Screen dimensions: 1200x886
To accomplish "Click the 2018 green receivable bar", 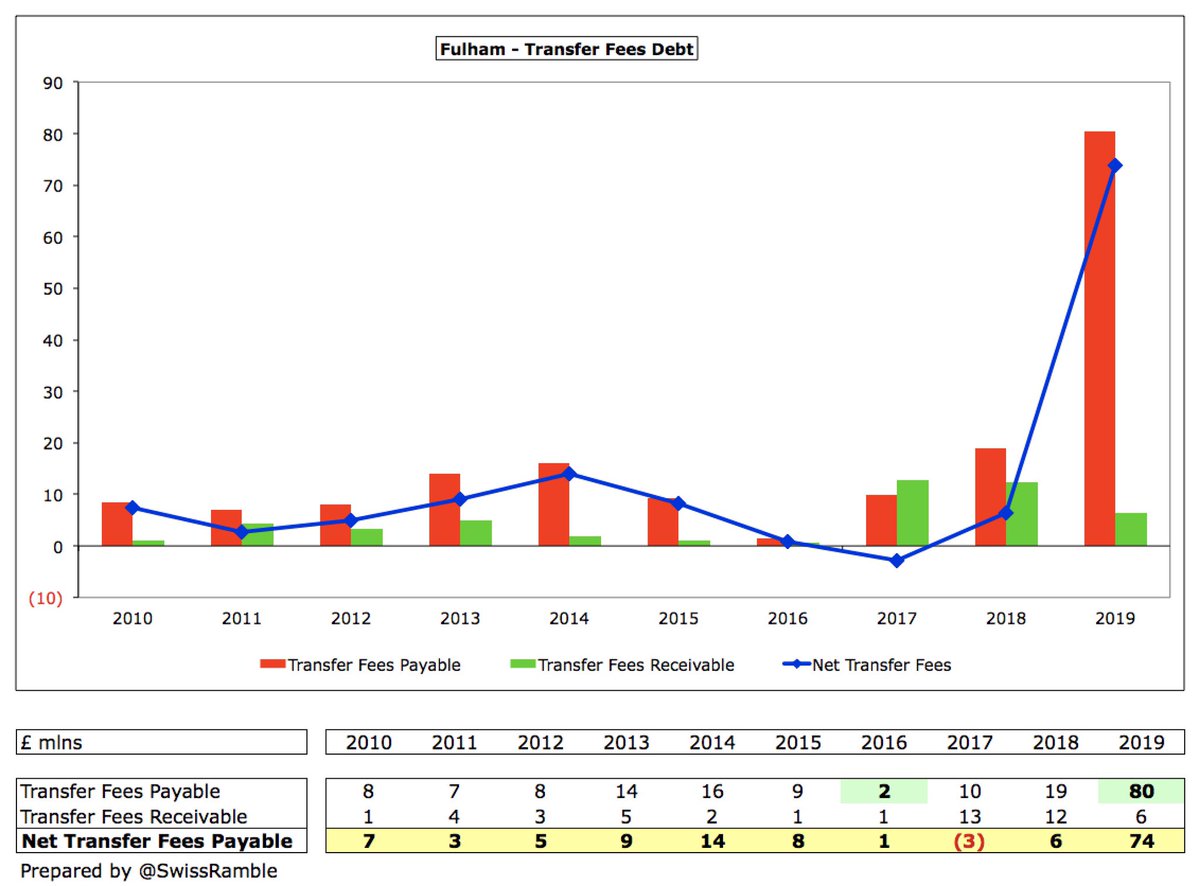I will [x=1022, y=514].
